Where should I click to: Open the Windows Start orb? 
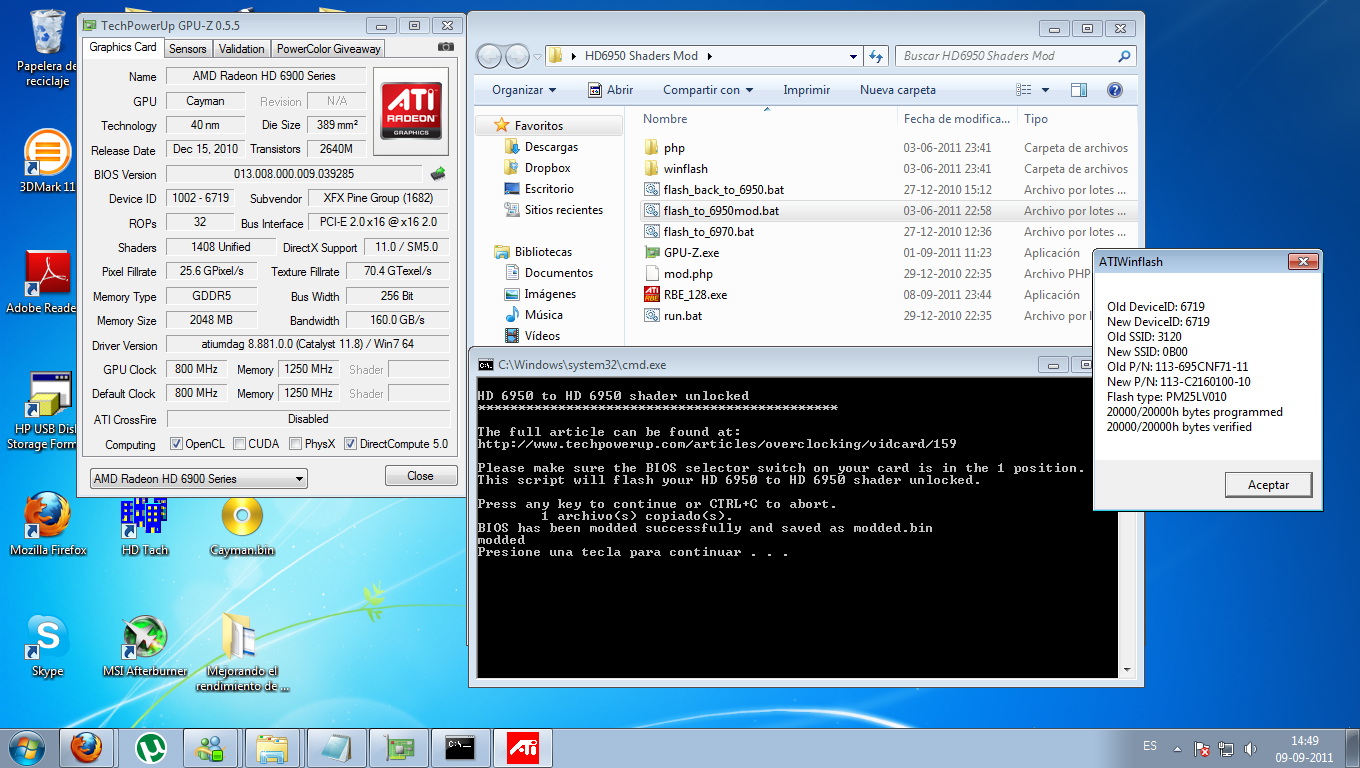(x=27, y=747)
